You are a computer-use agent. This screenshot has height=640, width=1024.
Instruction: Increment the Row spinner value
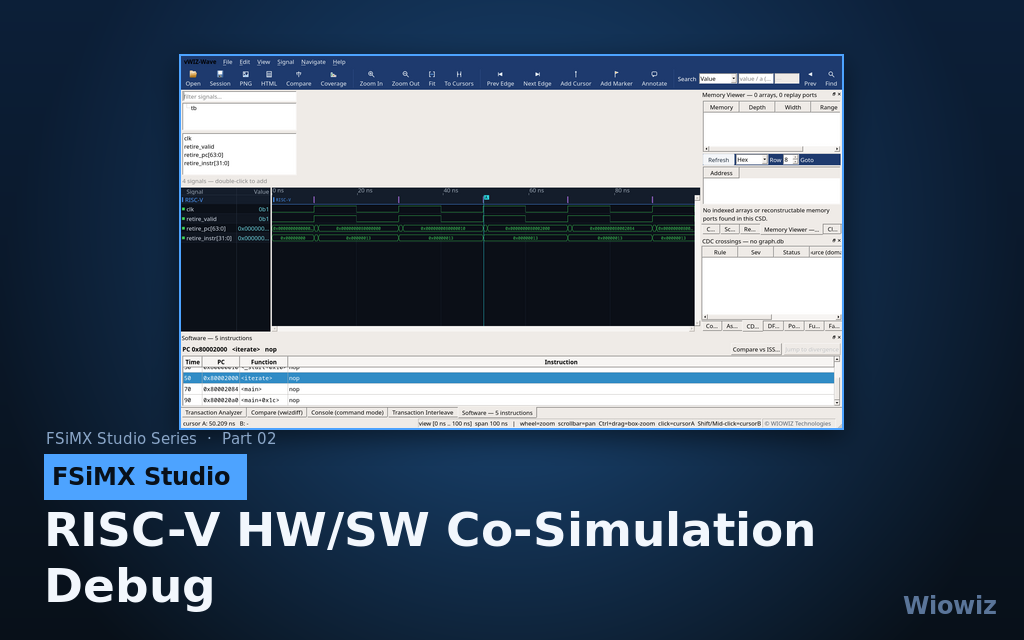click(x=795, y=158)
